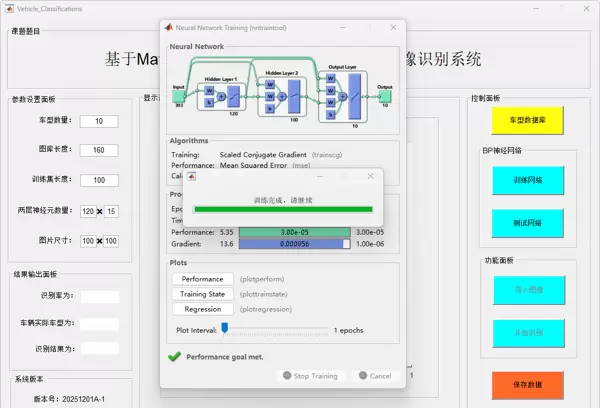Click the green Performance goal met checkmark
The height and width of the screenshot is (408, 600).
[174, 356]
